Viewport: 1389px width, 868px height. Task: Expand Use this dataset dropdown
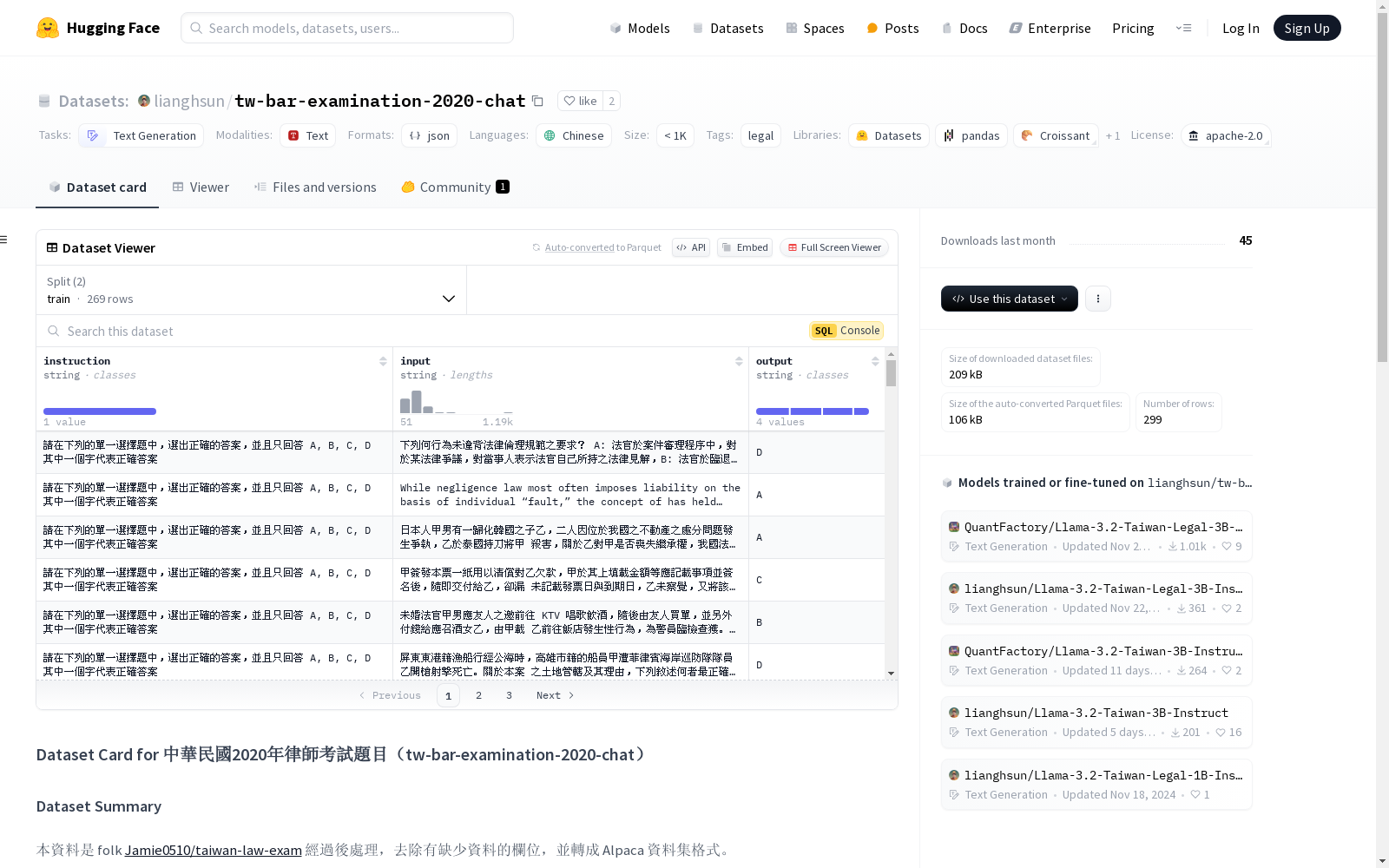click(x=1010, y=299)
